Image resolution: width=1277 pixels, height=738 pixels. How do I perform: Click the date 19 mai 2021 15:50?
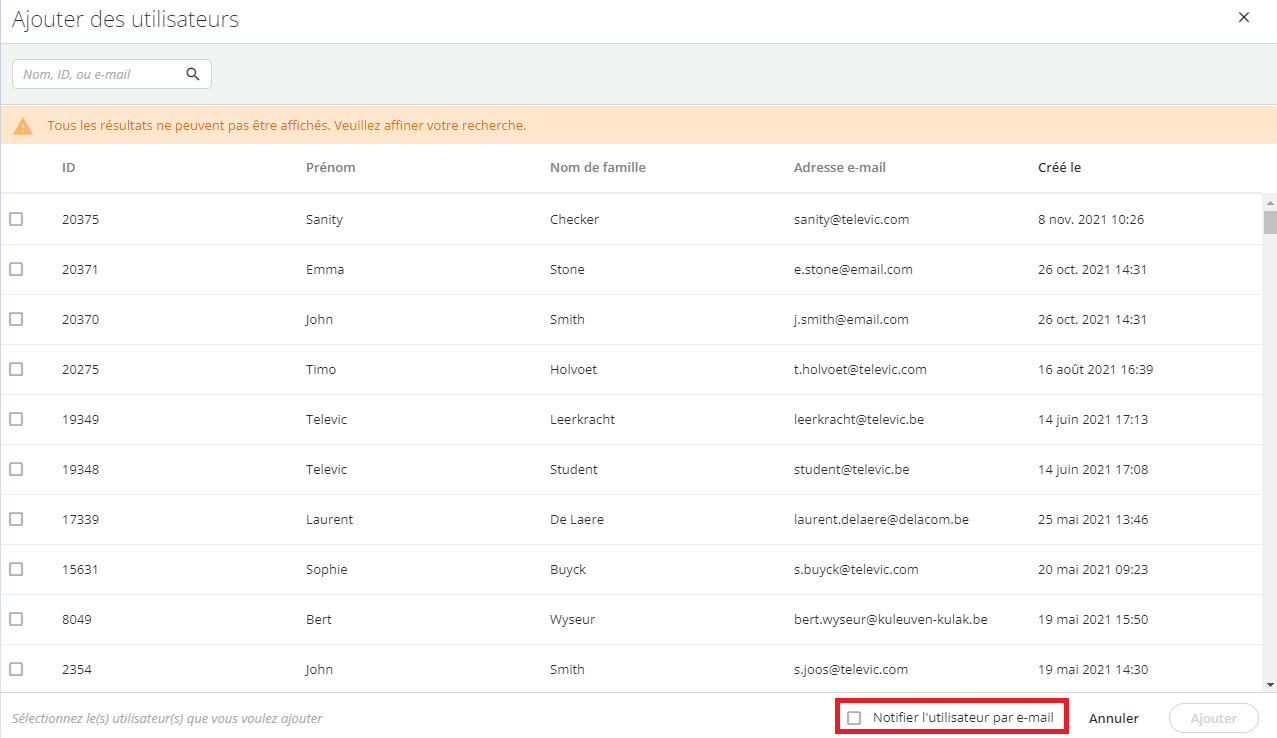(1093, 619)
